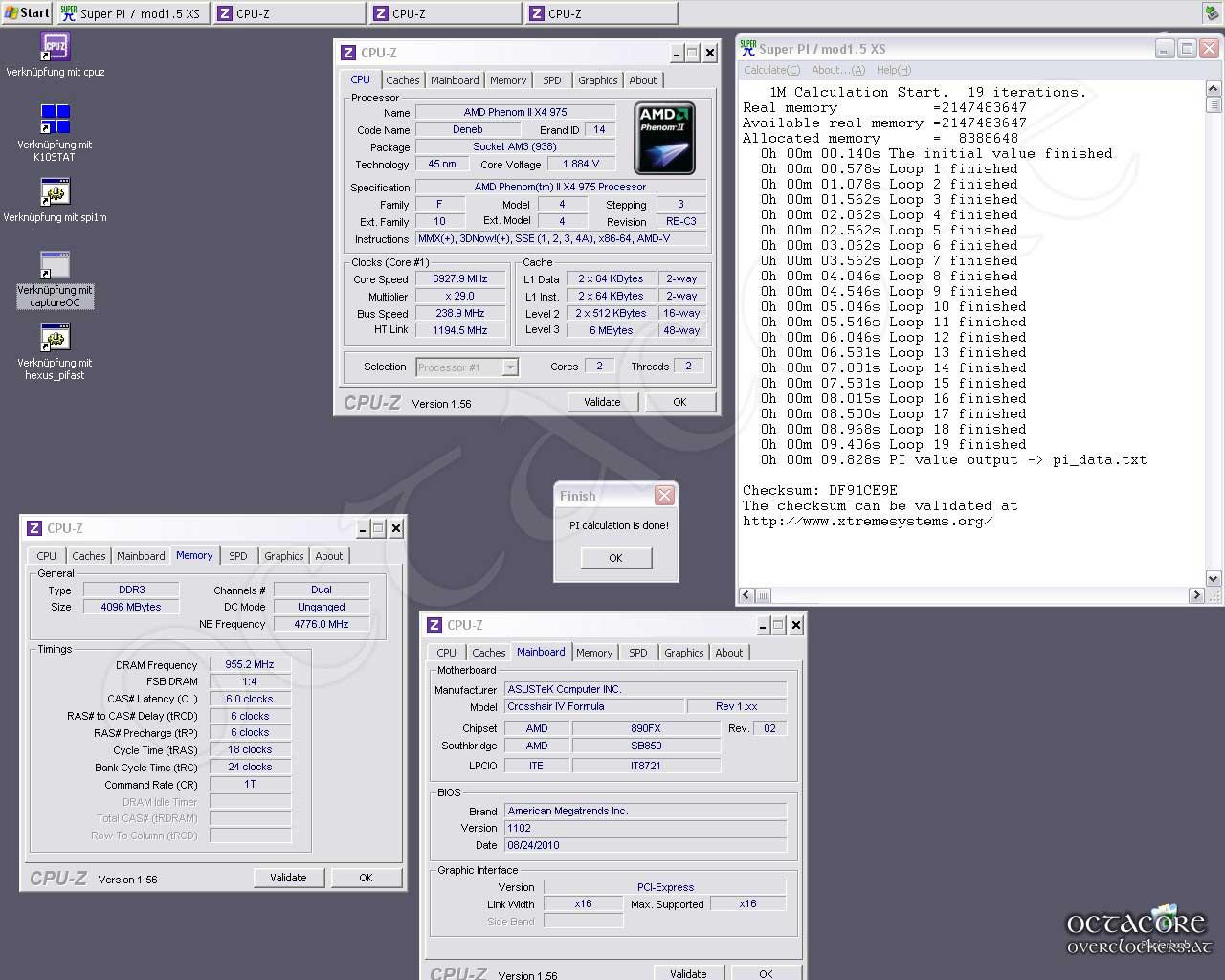
Task: Select the CPU tab in the CPU window
Action: point(360,79)
